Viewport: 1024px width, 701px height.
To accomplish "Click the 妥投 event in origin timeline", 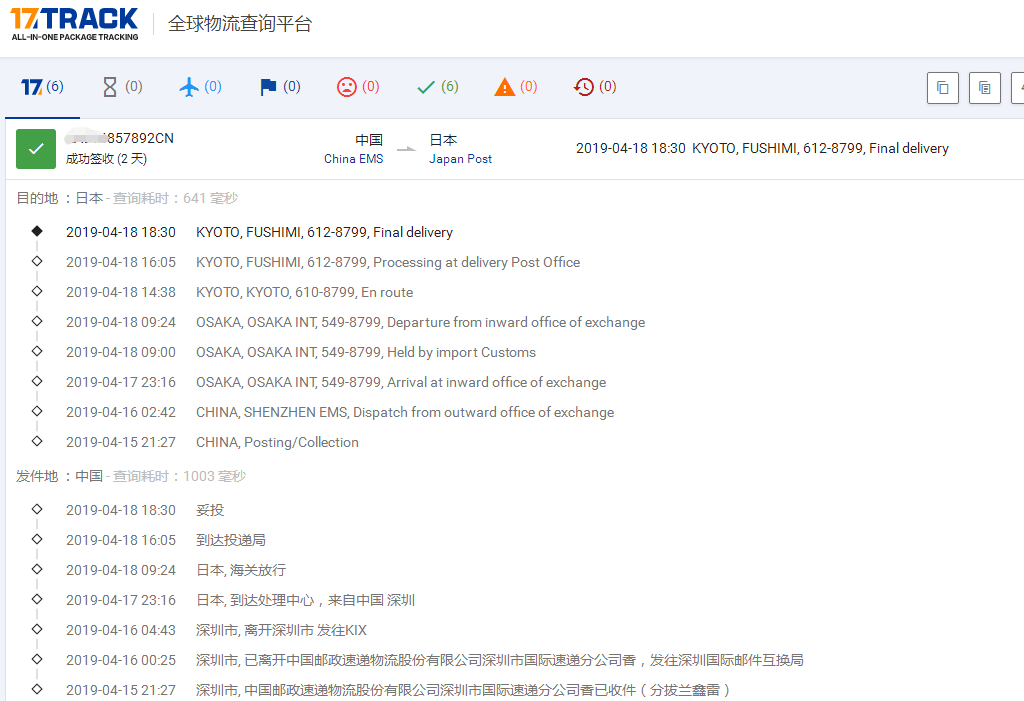I will [210, 510].
